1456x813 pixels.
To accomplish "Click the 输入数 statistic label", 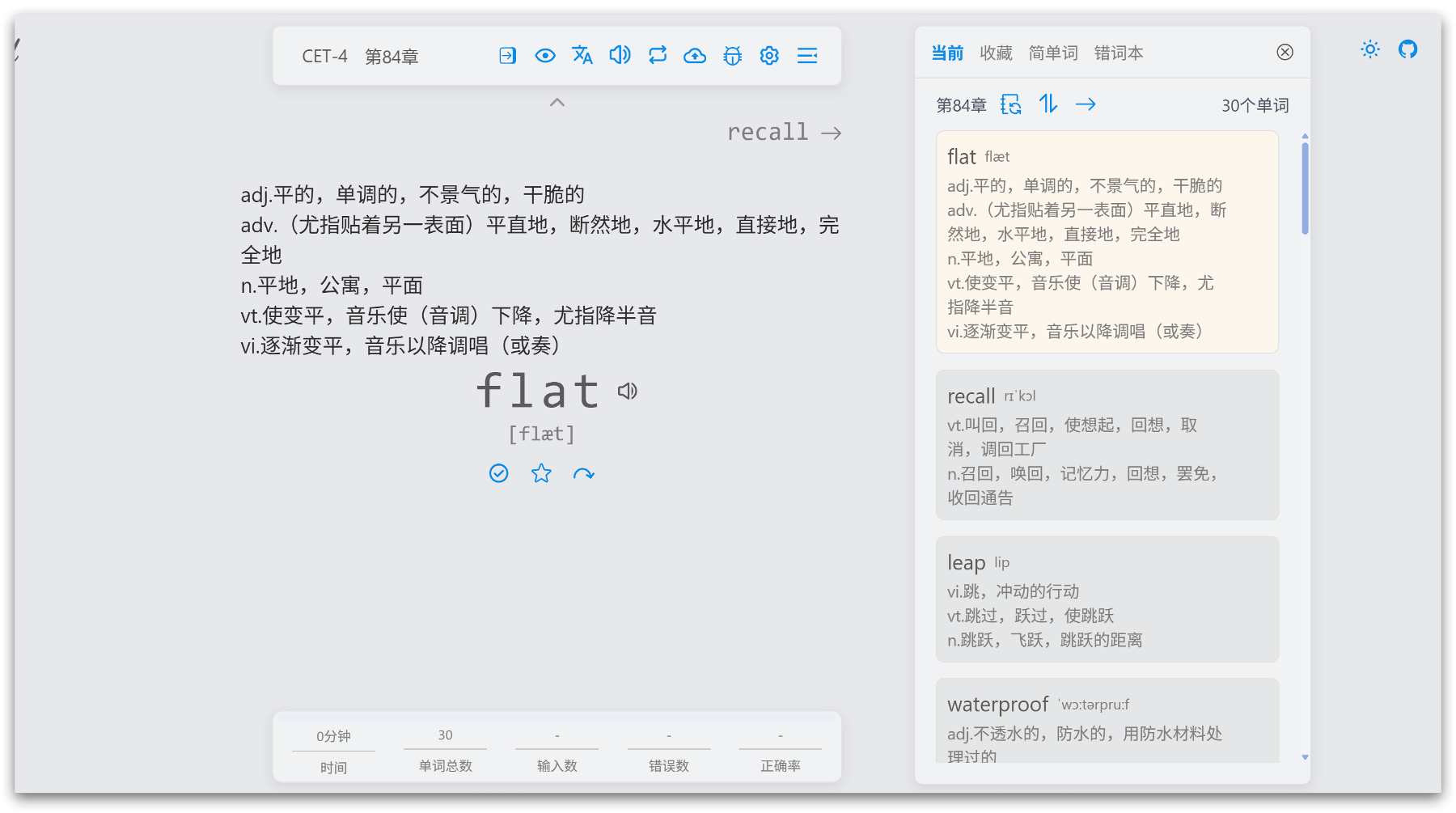I will [557, 765].
